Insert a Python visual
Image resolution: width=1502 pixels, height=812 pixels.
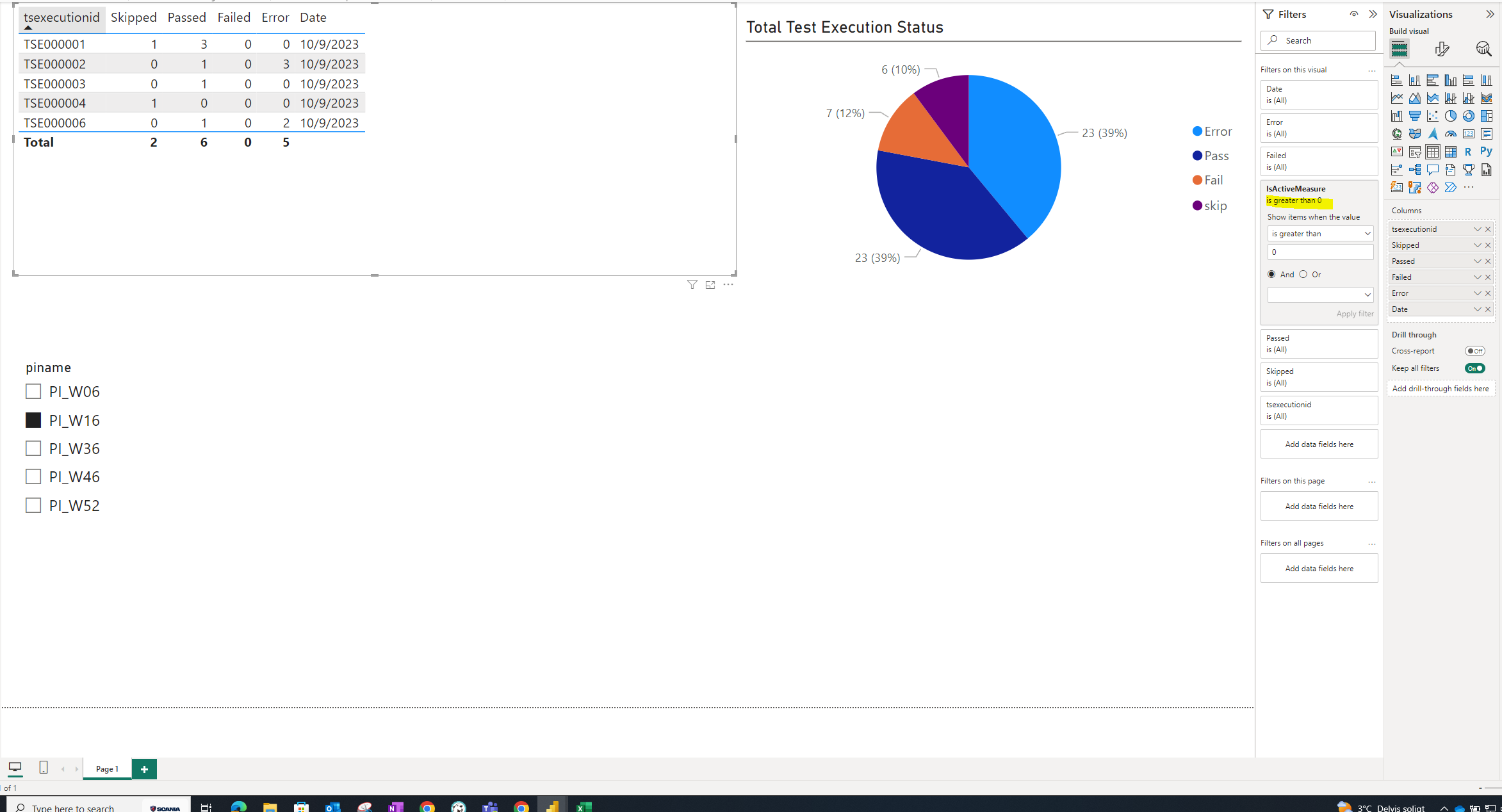pyautogui.click(x=1486, y=152)
